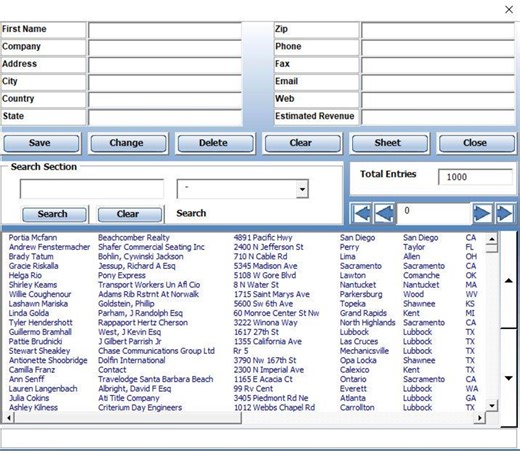
Task: Focus the State input field
Action: pyautogui.click(x=165, y=117)
